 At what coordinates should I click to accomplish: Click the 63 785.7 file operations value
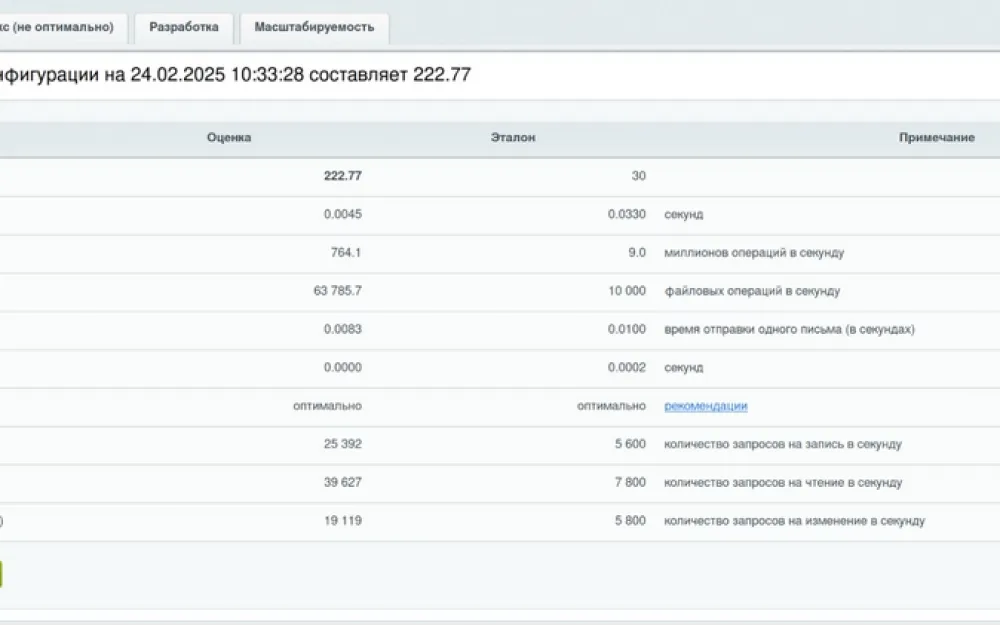(x=337, y=291)
